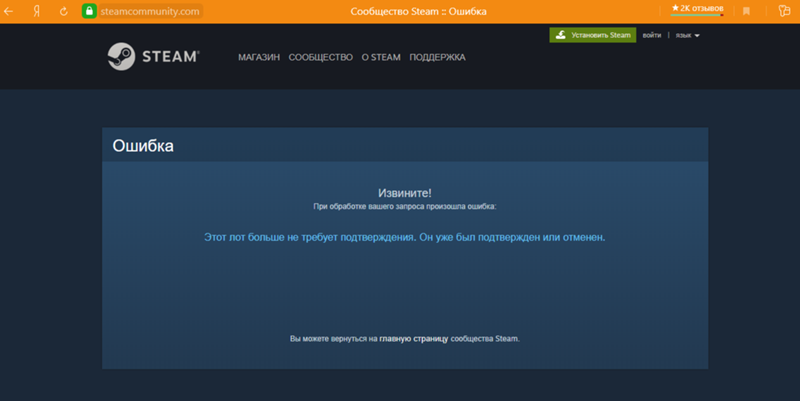Click the green padlock security icon
This screenshot has height=401, width=800.
(89, 11)
